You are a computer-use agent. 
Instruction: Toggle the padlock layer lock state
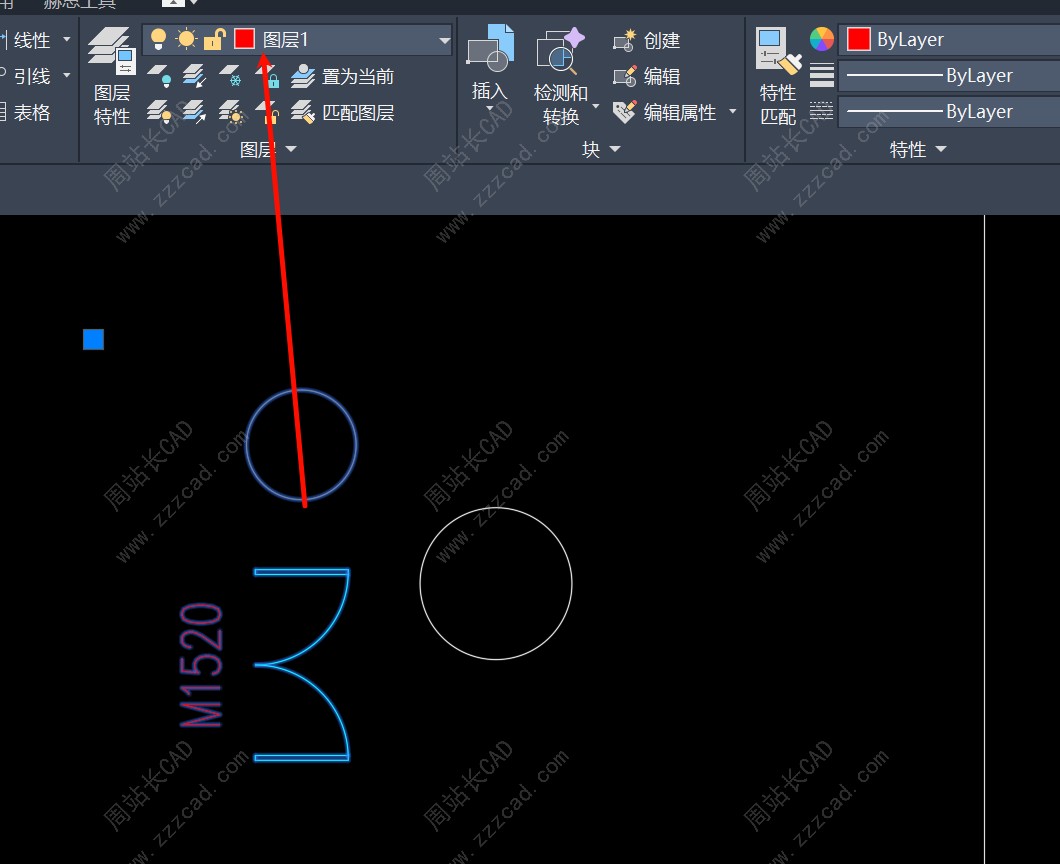(x=214, y=40)
